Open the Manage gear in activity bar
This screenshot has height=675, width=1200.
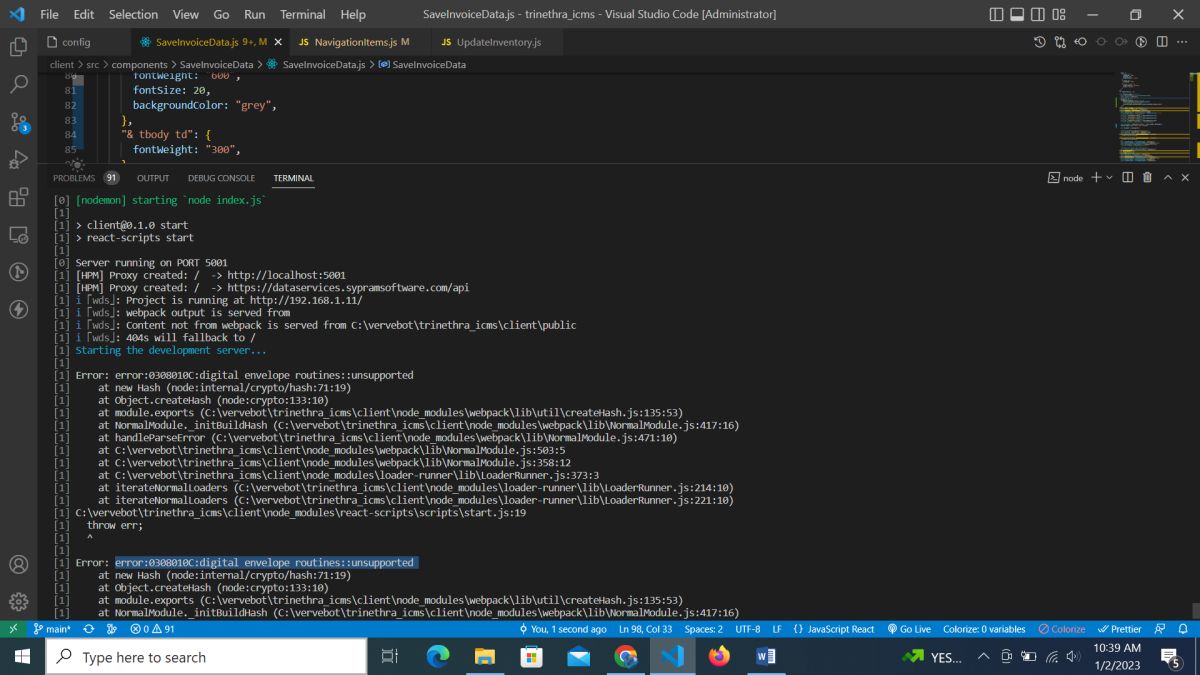click(18, 602)
